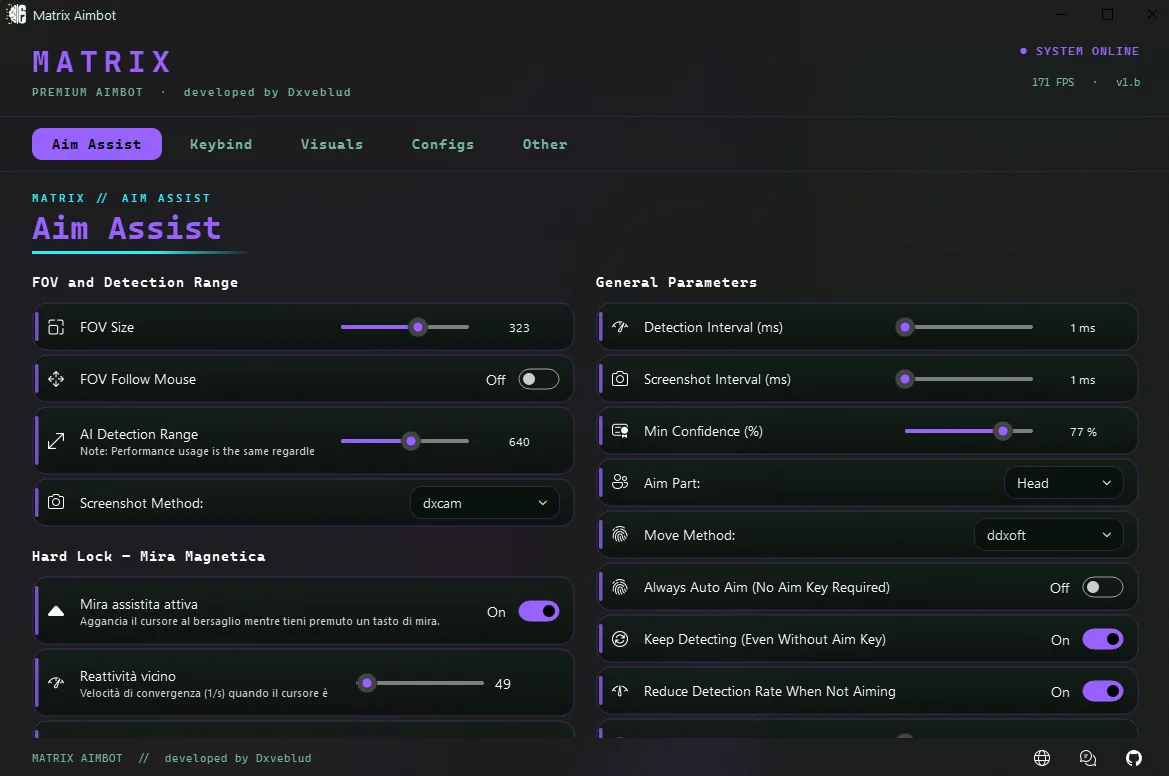Select the Aim Assist tab
Screen dimensions: 1169x776
coord(97,144)
